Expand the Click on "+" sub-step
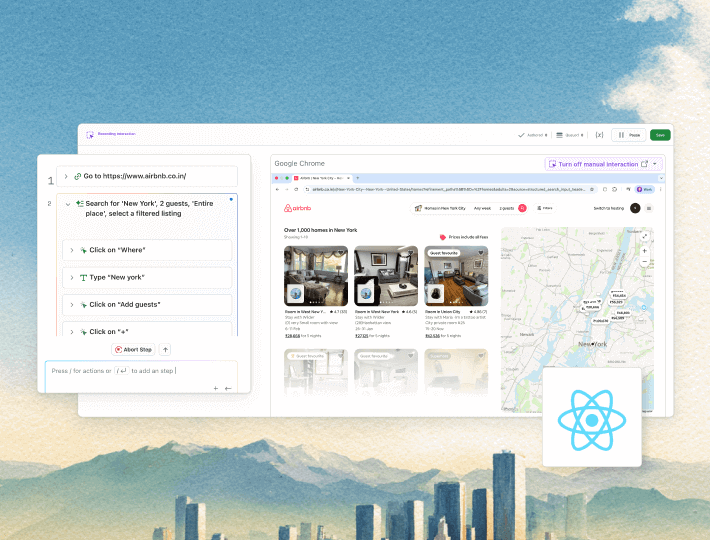710x540 pixels. point(72,332)
